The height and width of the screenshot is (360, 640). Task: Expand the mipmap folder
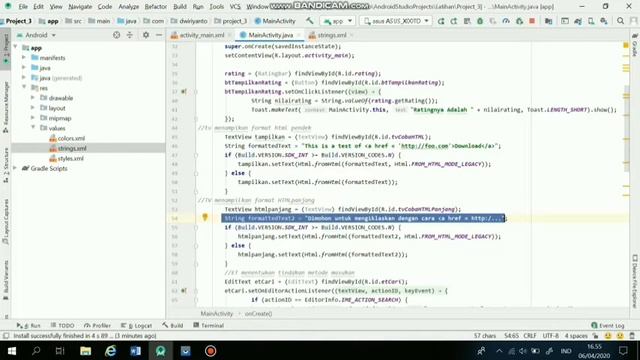click(x=33, y=118)
